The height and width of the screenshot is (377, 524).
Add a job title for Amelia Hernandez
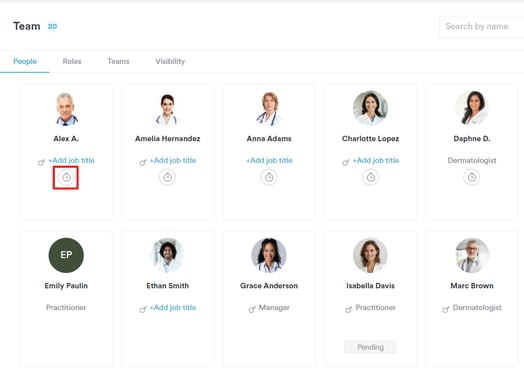tap(173, 160)
